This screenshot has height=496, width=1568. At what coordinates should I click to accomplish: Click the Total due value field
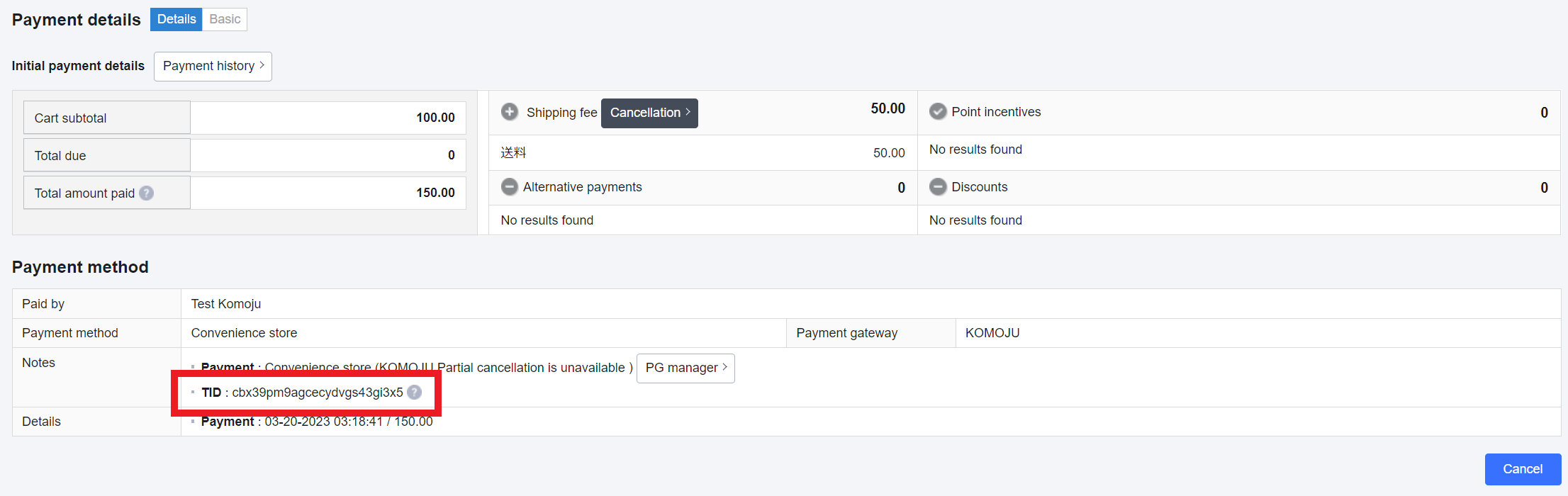pos(328,155)
